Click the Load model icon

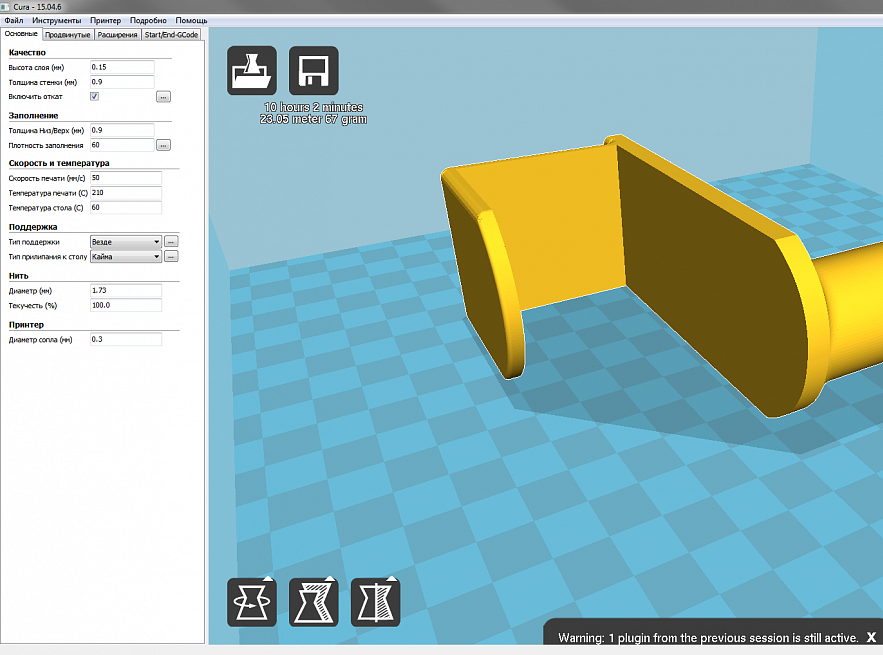(x=252, y=71)
